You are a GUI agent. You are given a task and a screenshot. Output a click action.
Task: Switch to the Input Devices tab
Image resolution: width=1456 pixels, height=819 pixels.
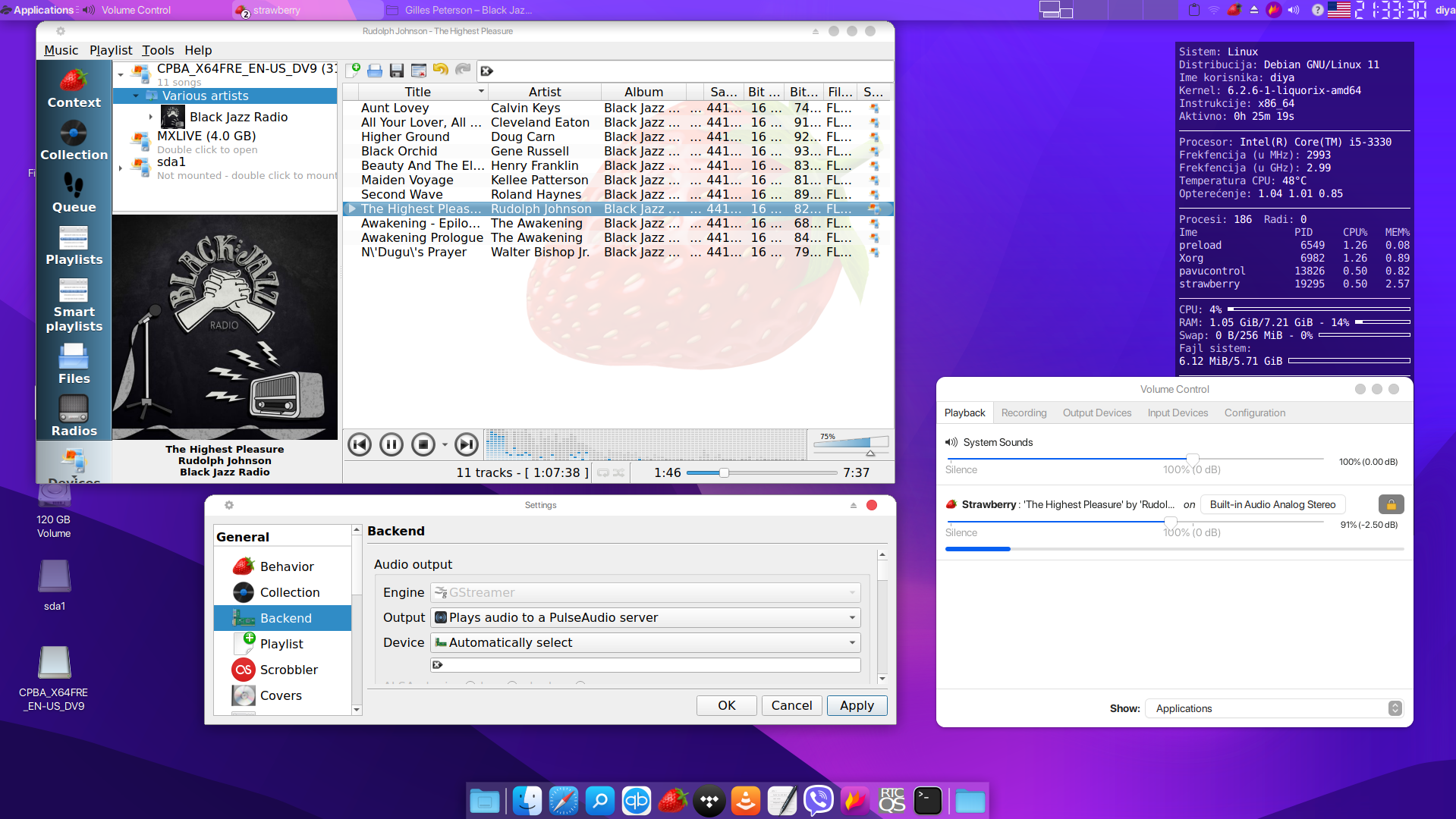1178,413
